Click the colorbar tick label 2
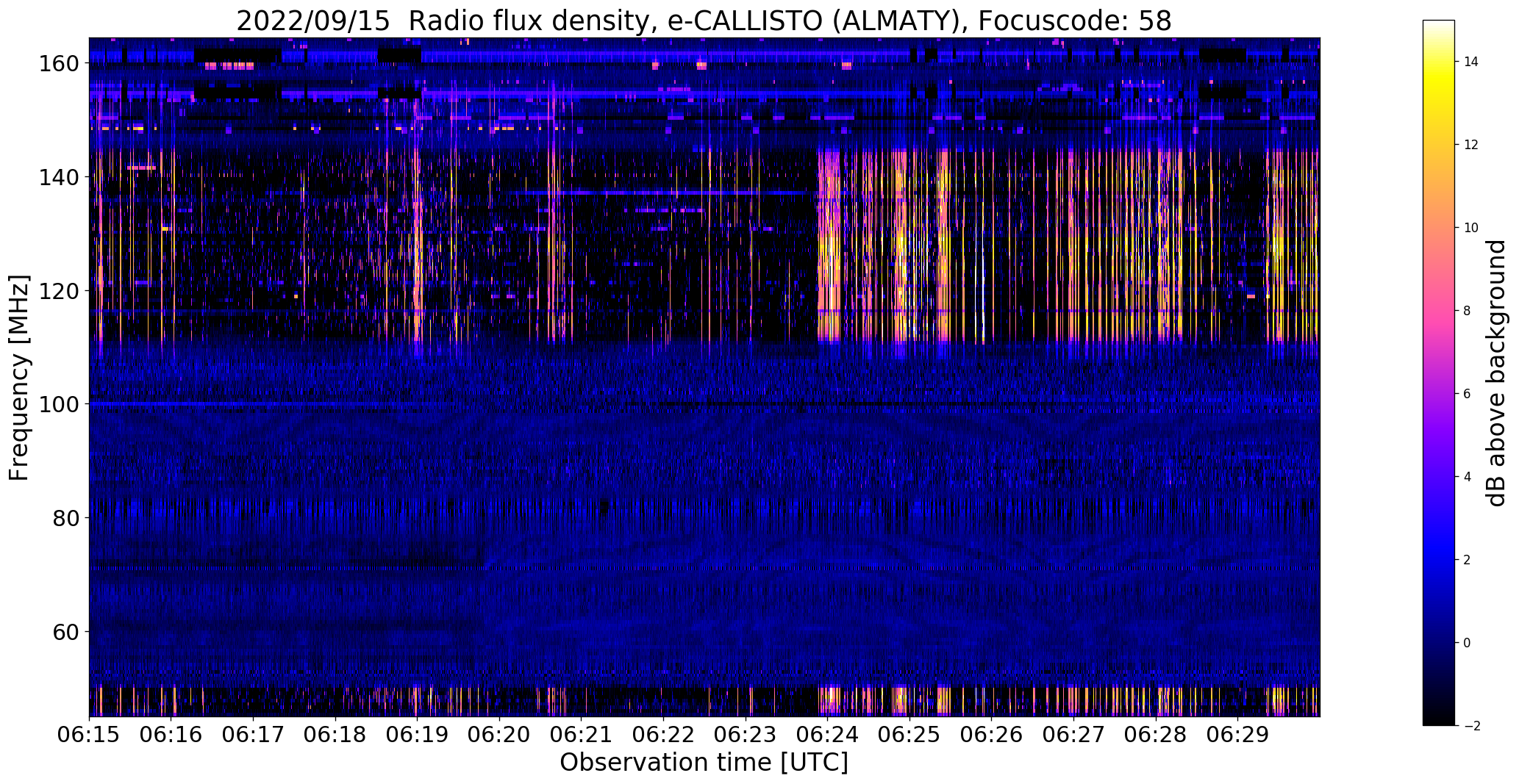Screen dimensions: 1519x784 1468,560
